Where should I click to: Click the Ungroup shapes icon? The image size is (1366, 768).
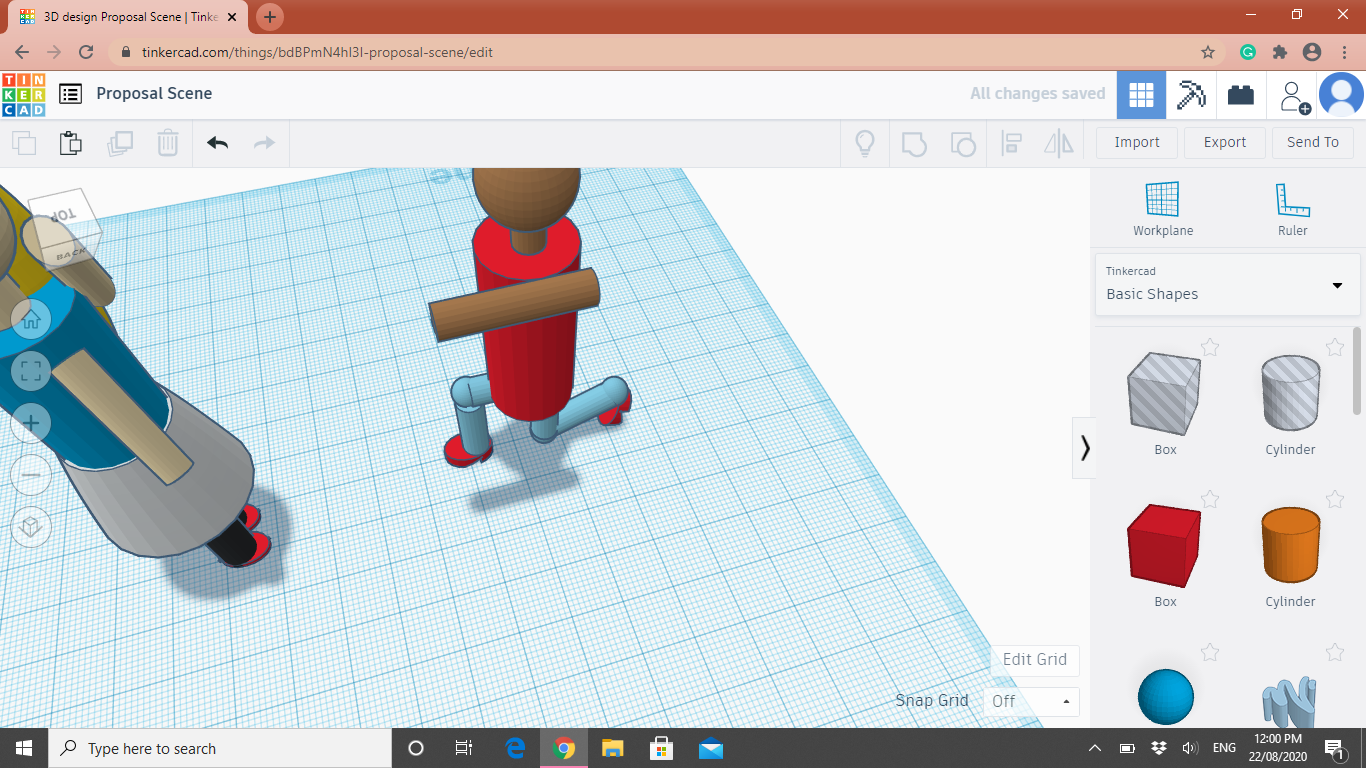(x=962, y=143)
